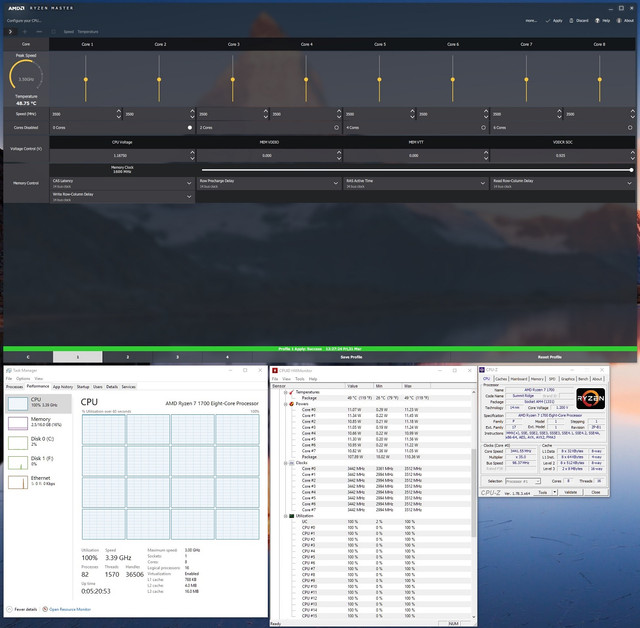Viewport: 640px width, 628px height.
Task: Select the 0 Cores disabled radio button
Action: 190,128
